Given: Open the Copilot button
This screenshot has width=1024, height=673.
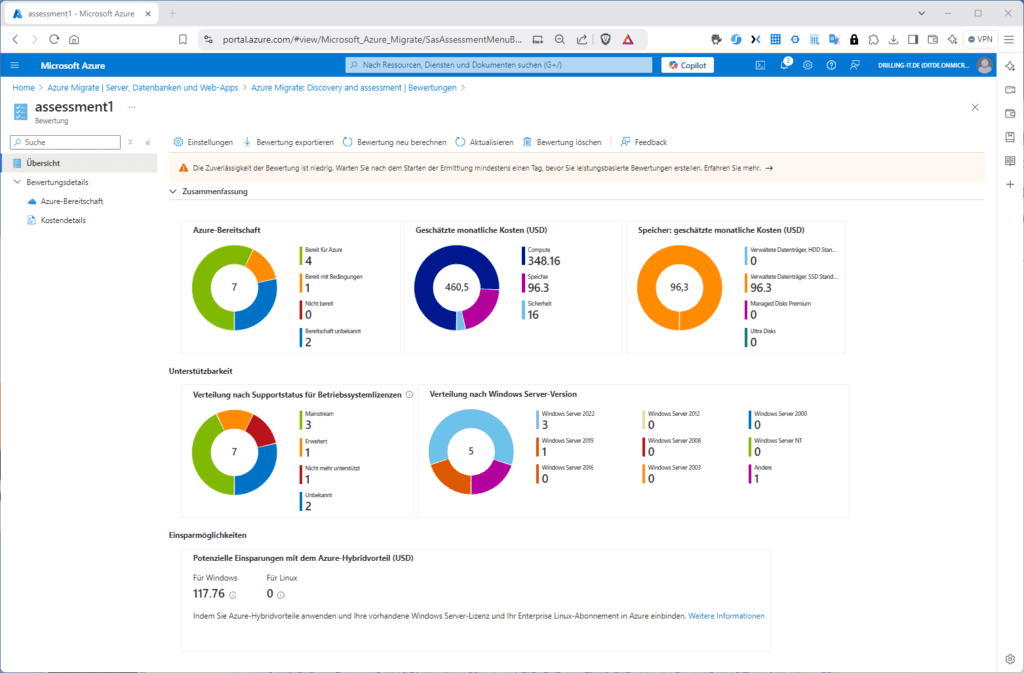Looking at the screenshot, I should tap(688, 65).
